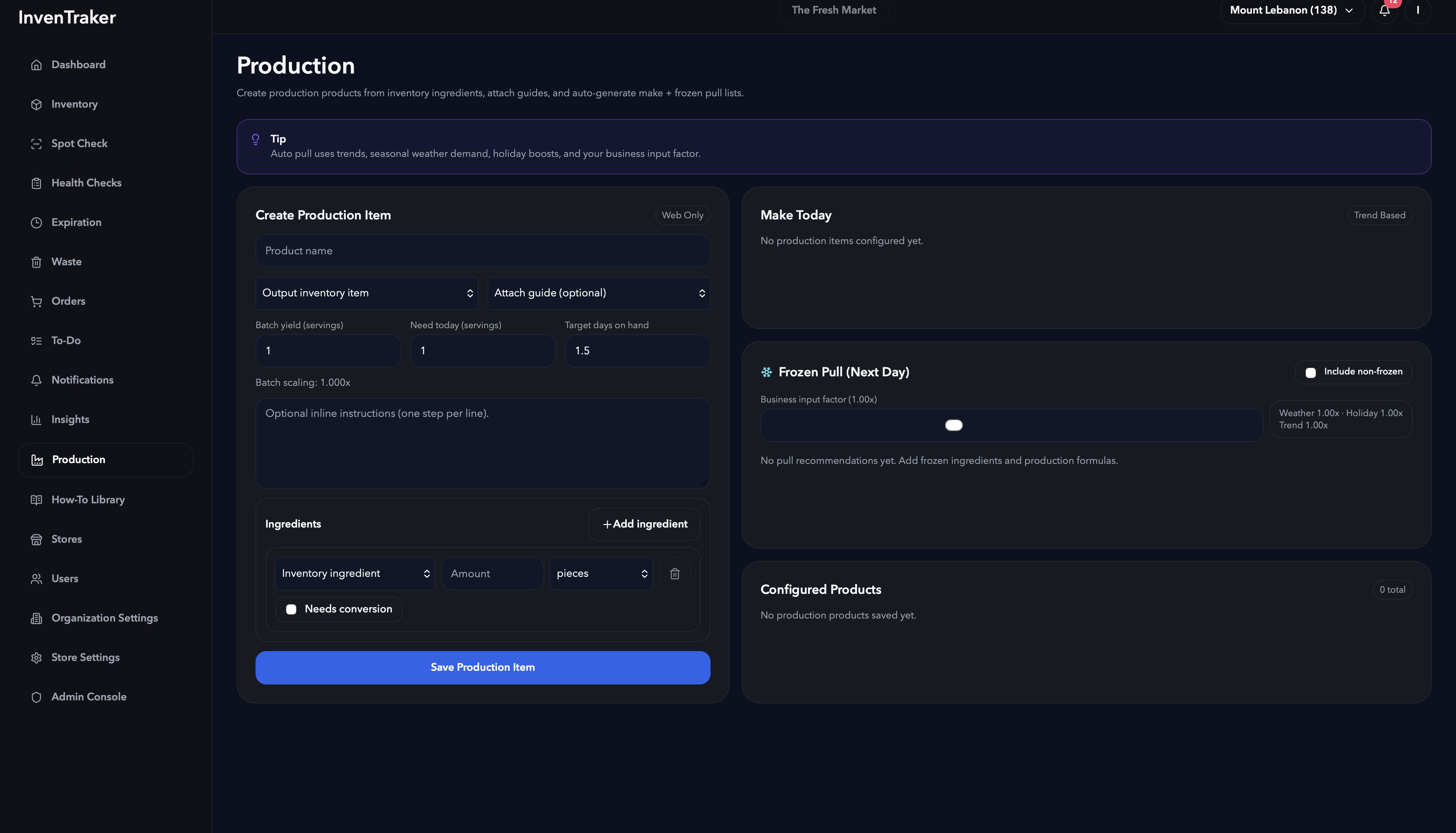This screenshot has height=833, width=1456.
Task: Click the Inventory box icon
Action: [x=36, y=104]
